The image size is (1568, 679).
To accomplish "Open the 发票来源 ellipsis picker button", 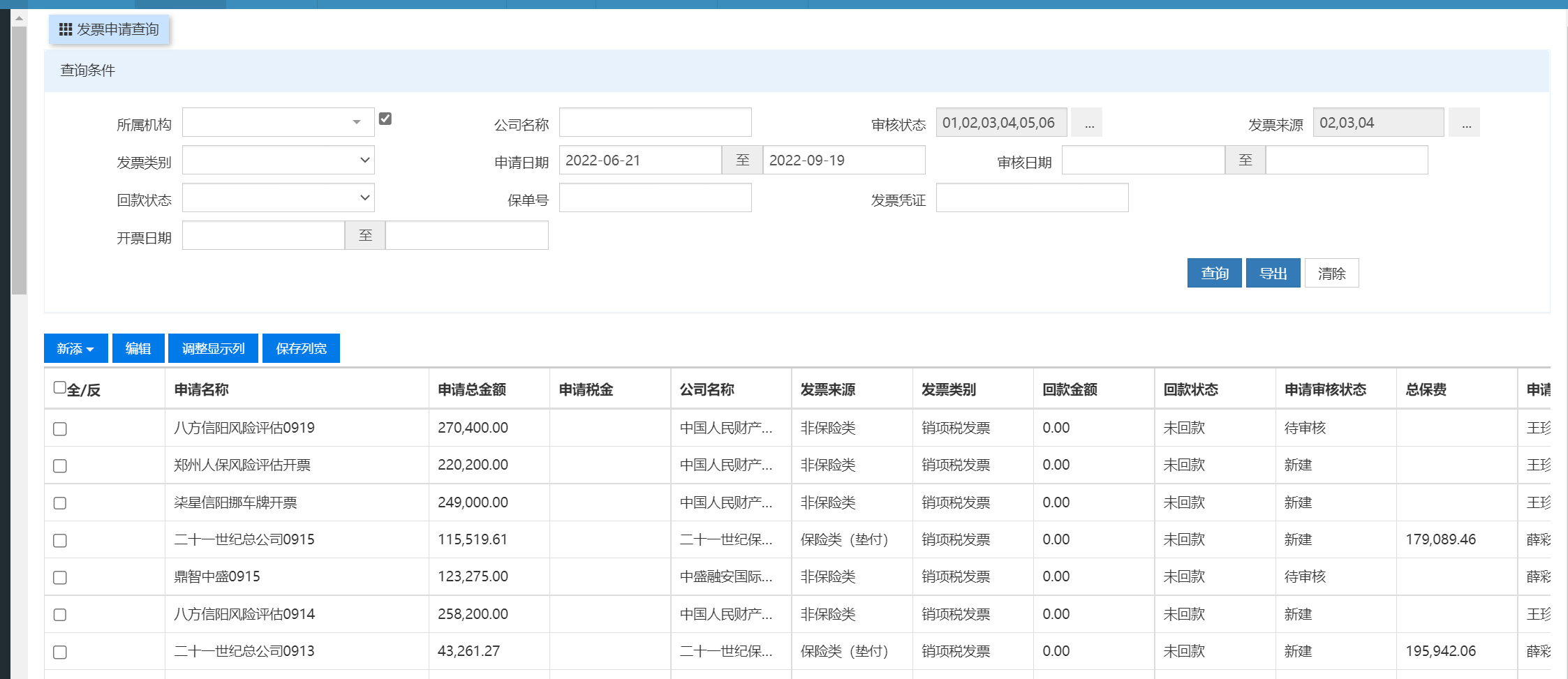I will (1465, 123).
